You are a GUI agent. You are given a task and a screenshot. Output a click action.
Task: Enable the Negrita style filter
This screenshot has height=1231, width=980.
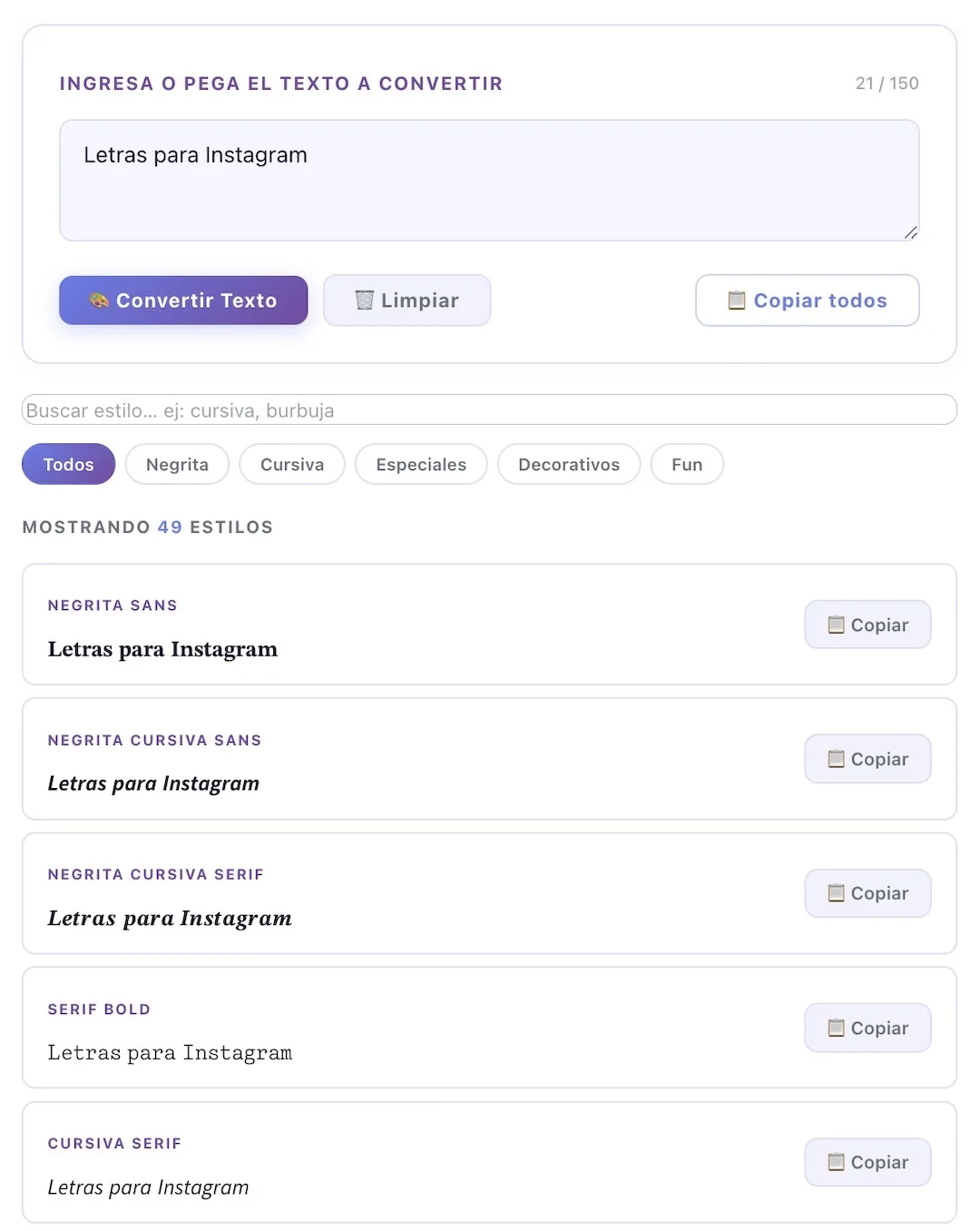point(177,464)
